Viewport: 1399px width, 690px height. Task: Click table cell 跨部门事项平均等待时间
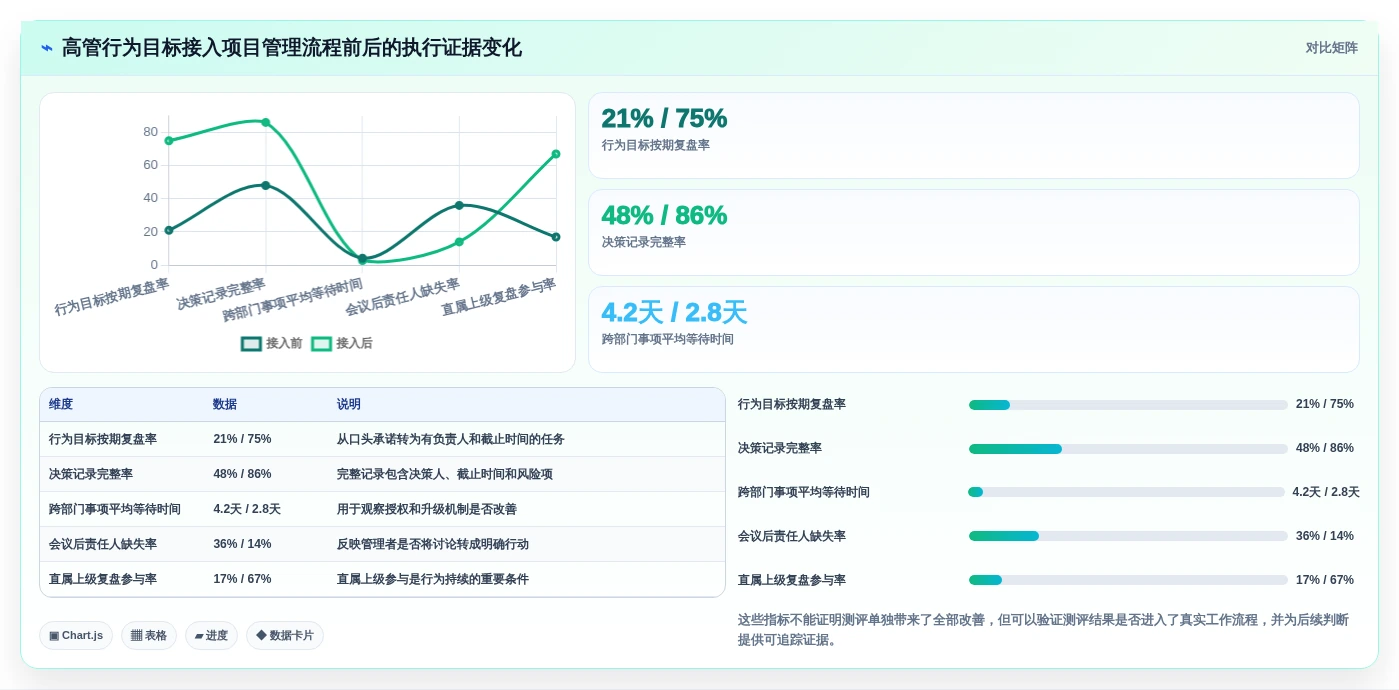(x=115, y=509)
